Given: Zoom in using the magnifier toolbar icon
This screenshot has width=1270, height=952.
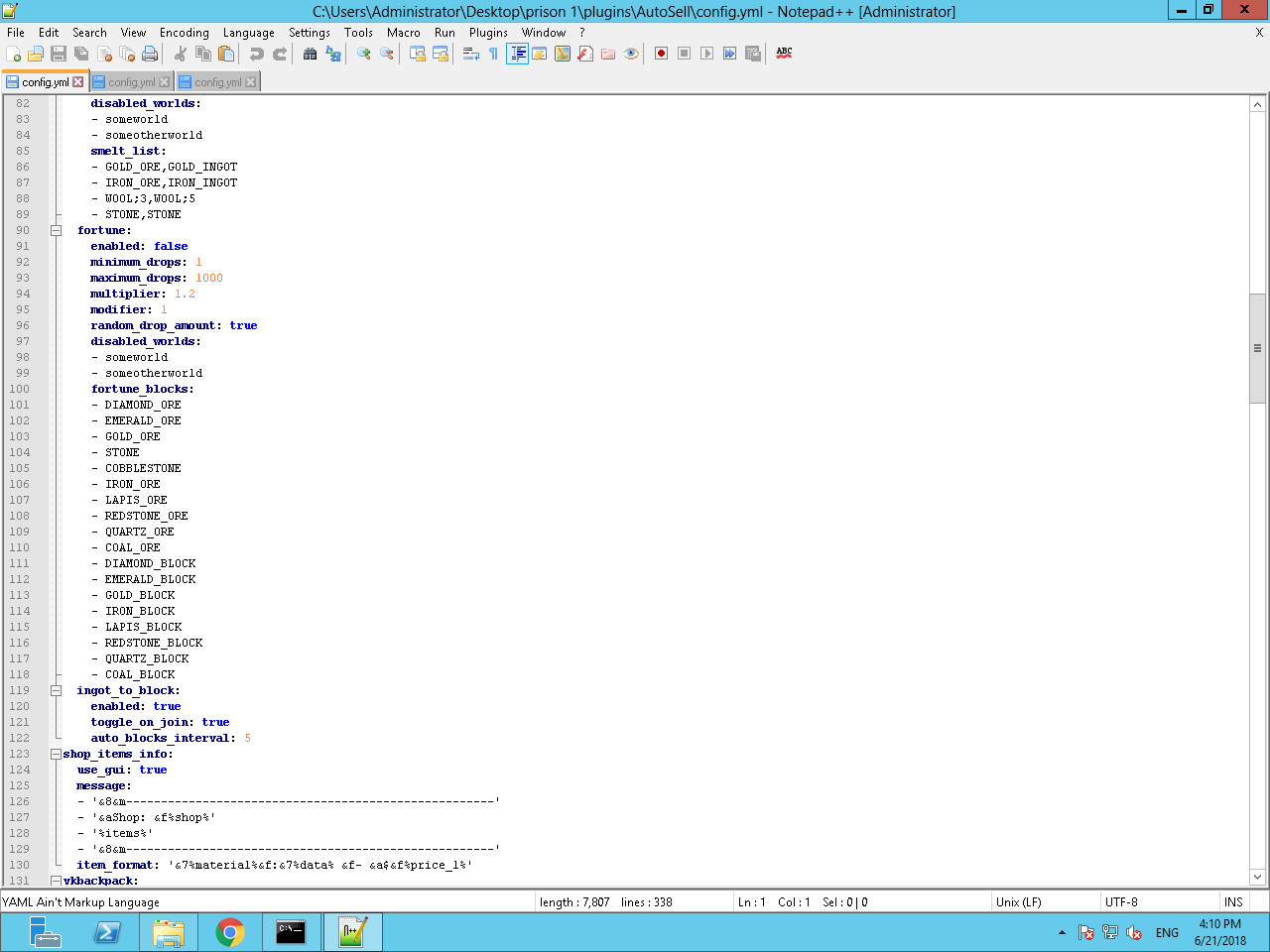Looking at the screenshot, I should 362,54.
